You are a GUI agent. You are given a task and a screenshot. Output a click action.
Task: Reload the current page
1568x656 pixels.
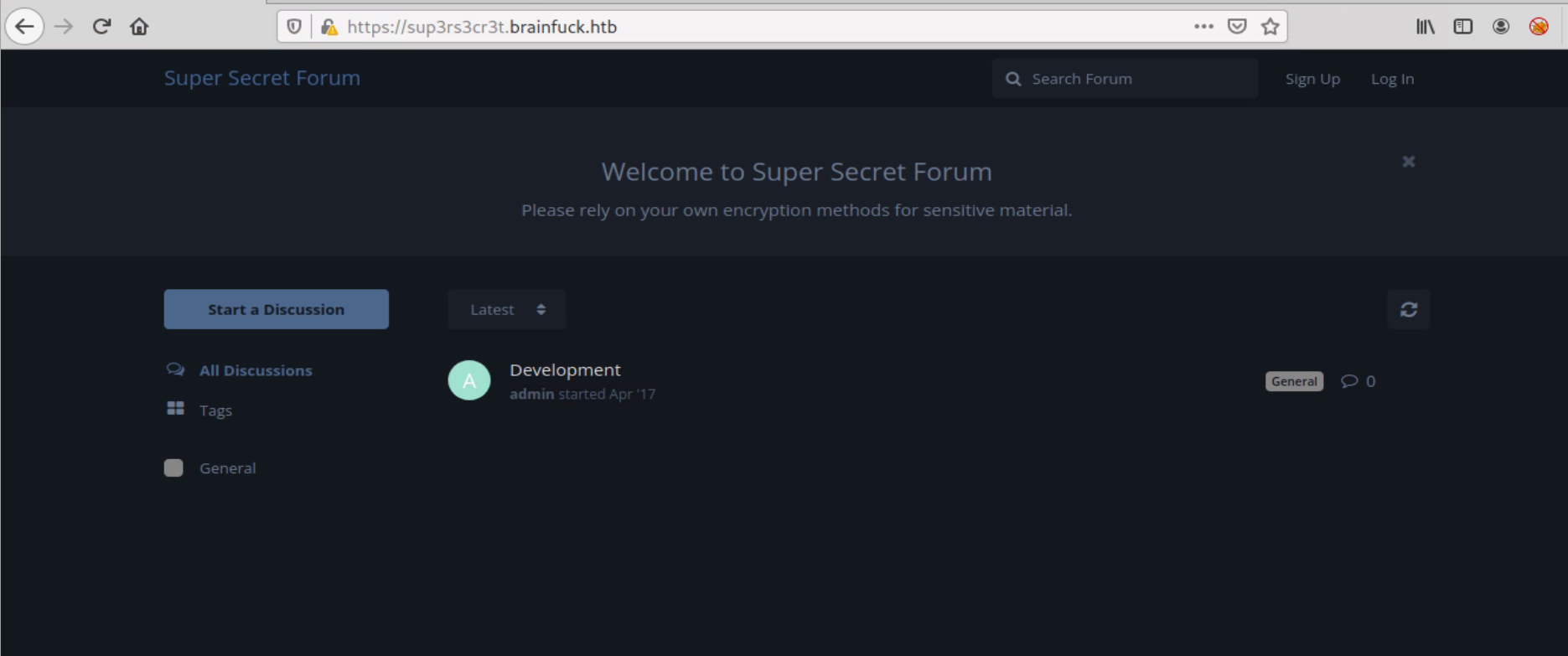pyautogui.click(x=101, y=27)
